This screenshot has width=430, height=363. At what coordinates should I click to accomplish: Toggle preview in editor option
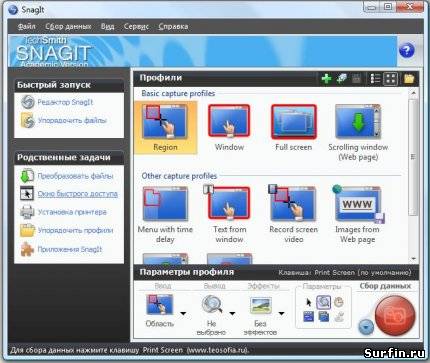323,302
